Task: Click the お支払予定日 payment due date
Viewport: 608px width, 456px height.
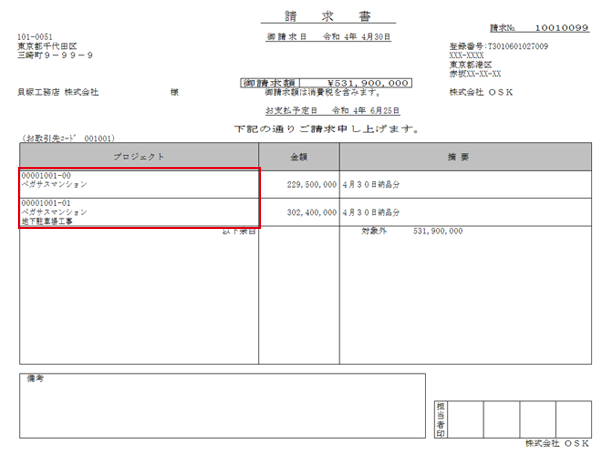Action: point(319,110)
